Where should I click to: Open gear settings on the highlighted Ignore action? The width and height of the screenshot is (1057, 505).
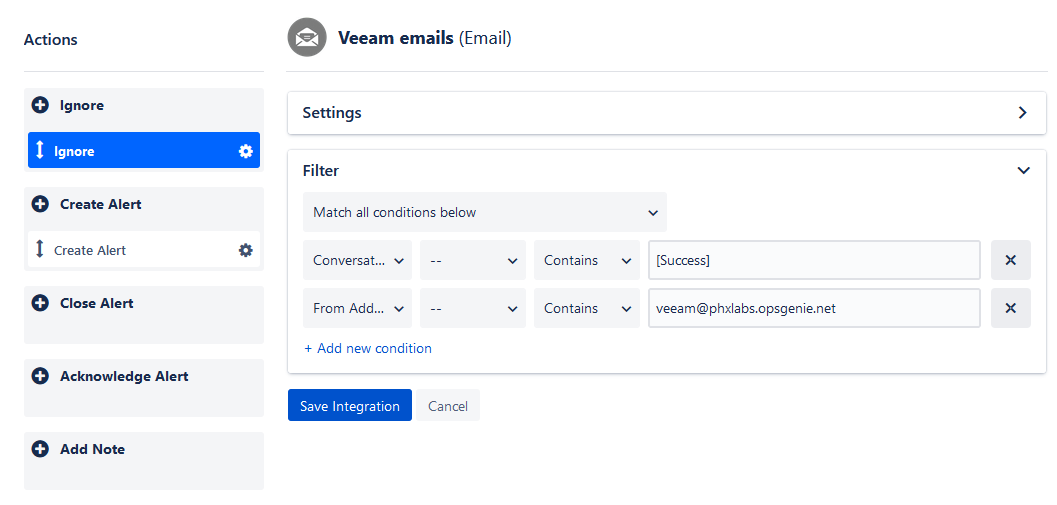click(x=245, y=151)
